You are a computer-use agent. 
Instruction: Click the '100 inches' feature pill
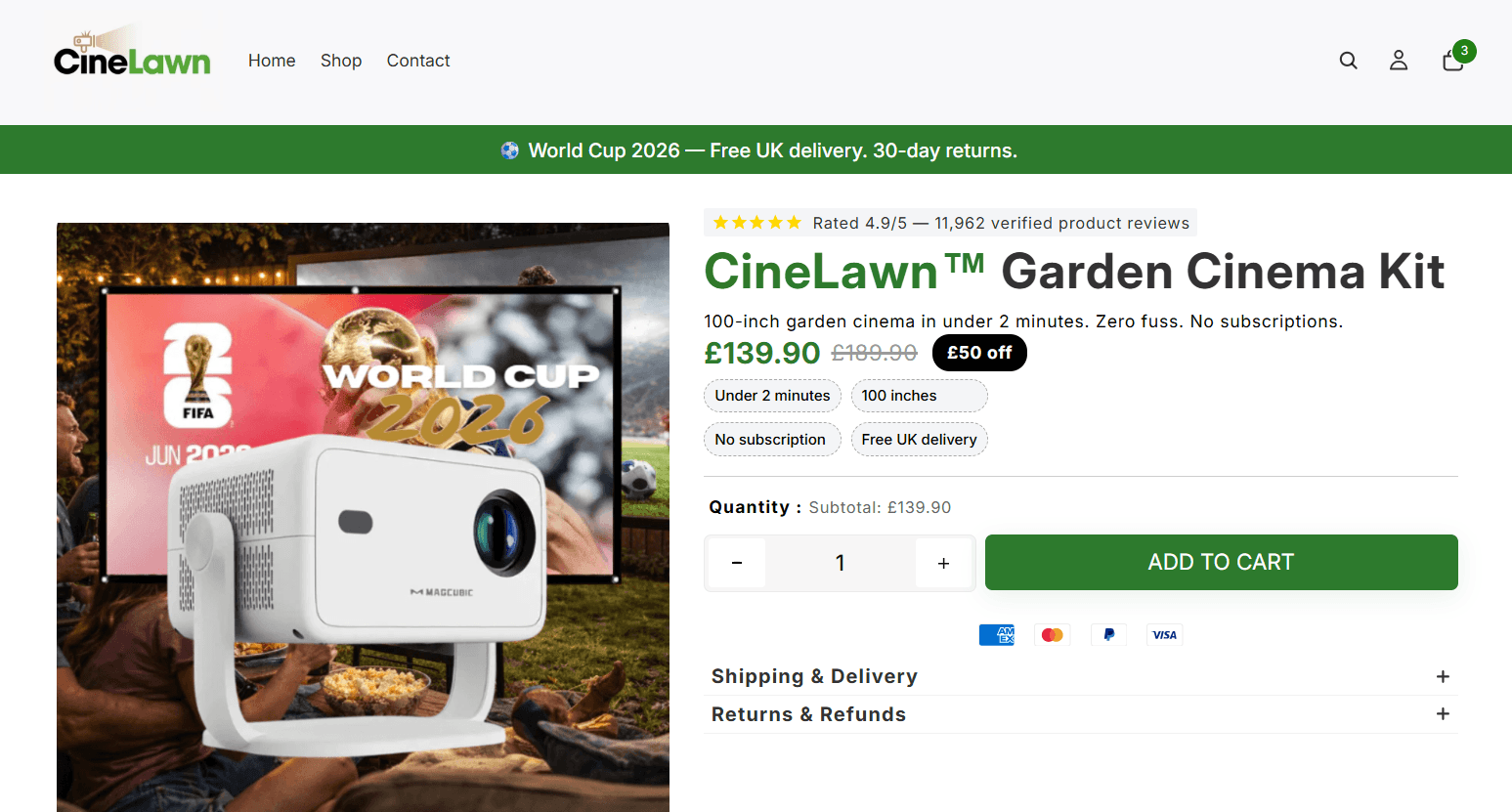tap(920, 396)
